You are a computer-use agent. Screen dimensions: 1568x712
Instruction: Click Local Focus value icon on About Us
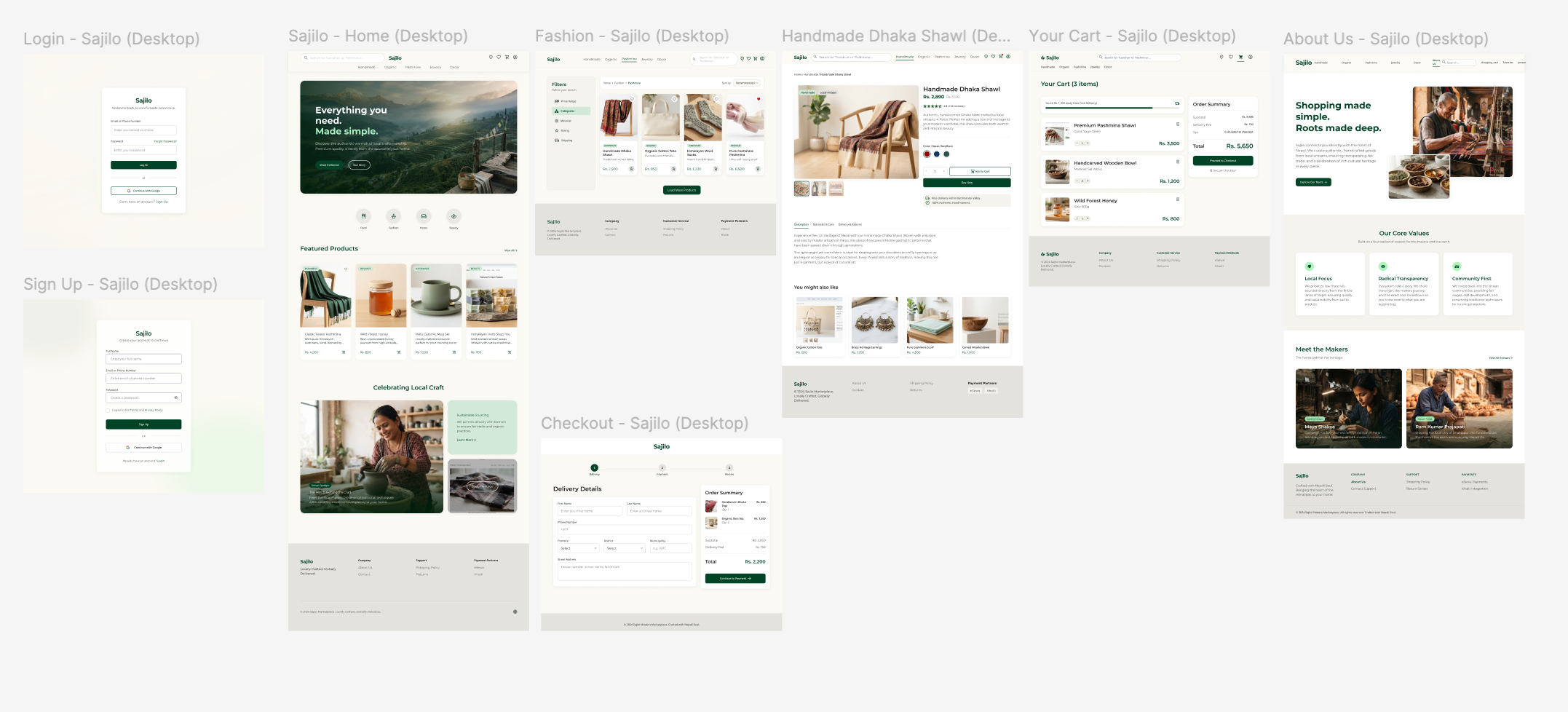point(1310,266)
